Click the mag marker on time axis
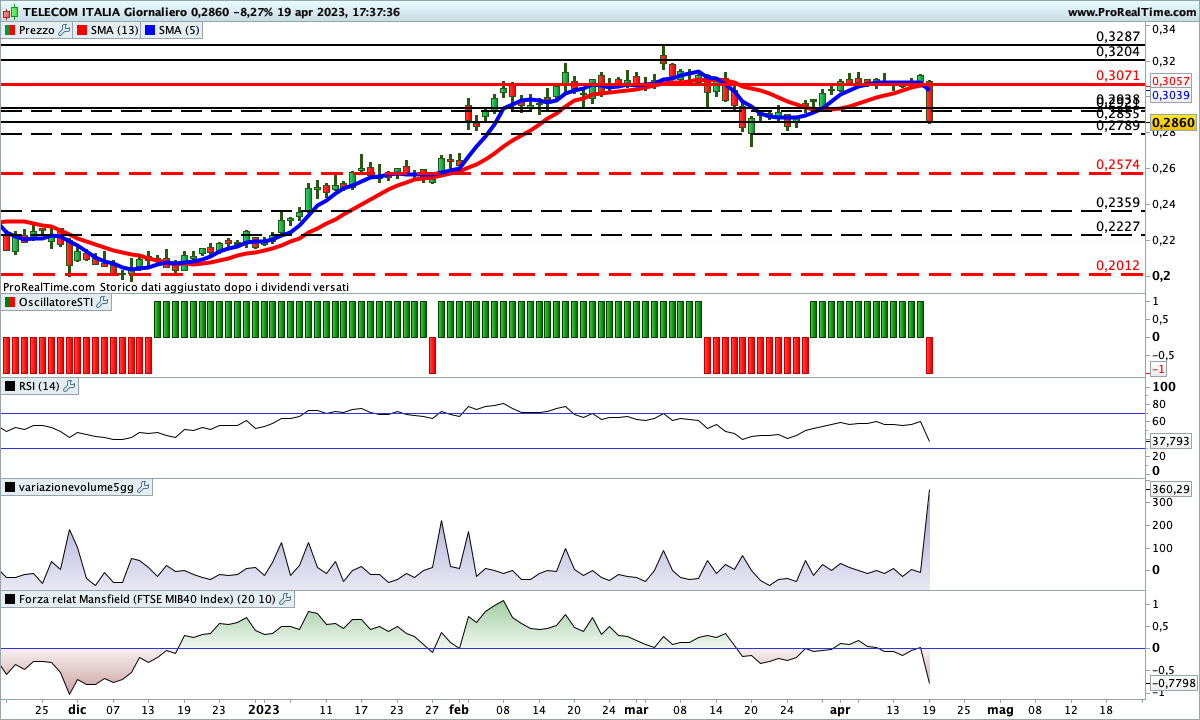The width and height of the screenshot is (1200, 720). coord(1001,709)
